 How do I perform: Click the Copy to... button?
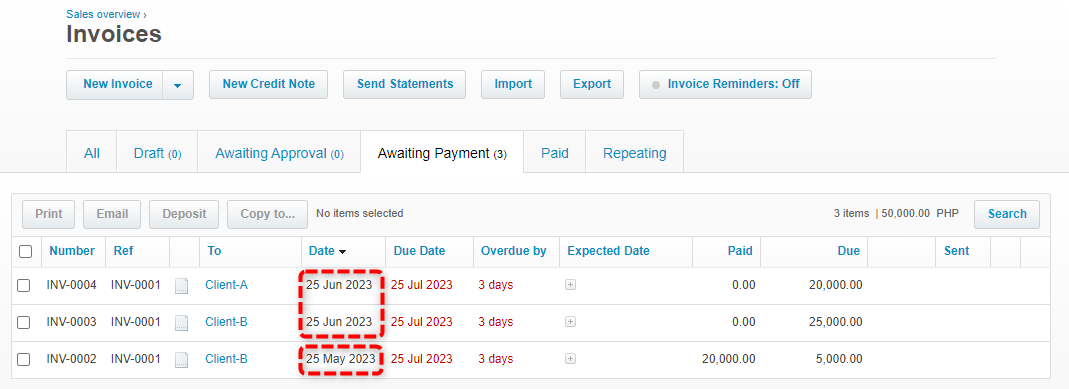(267, 214)
